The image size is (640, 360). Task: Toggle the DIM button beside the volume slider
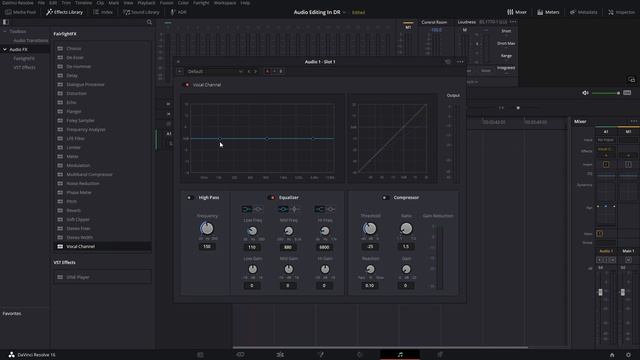click(x=627, y=93)
